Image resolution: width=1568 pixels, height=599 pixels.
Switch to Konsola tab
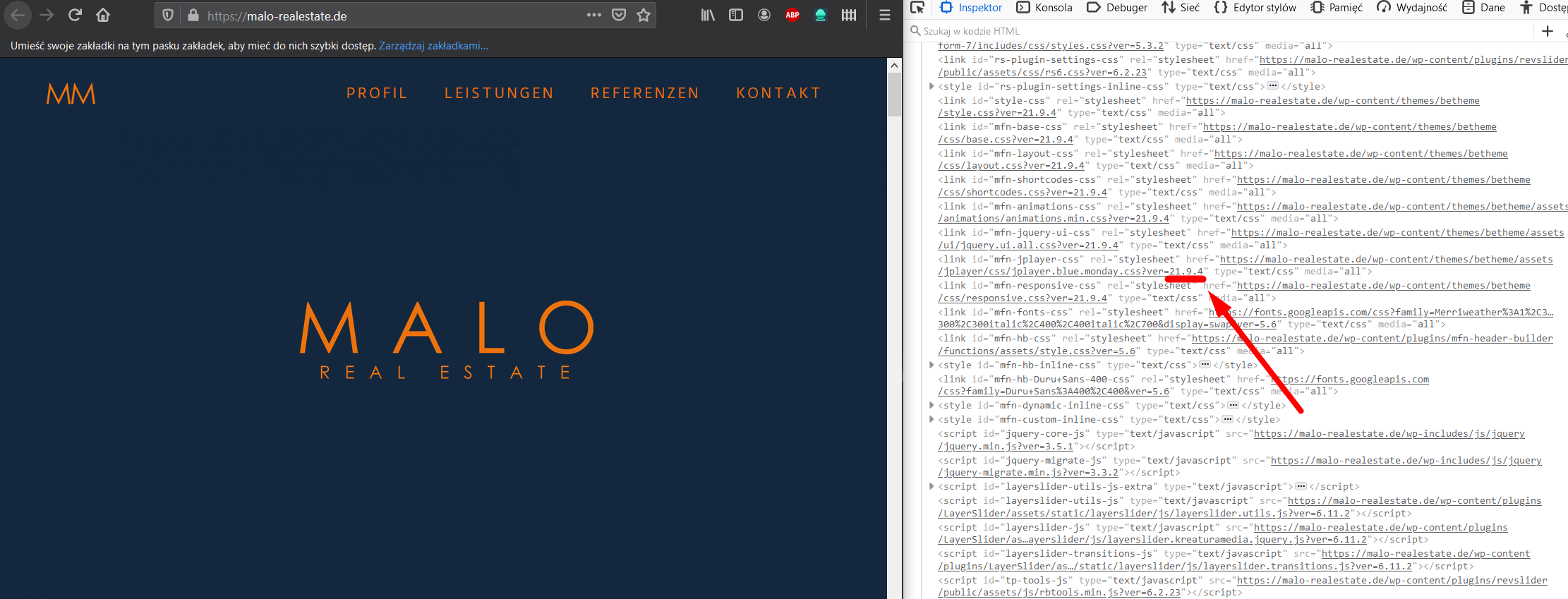pos(1044,8)
